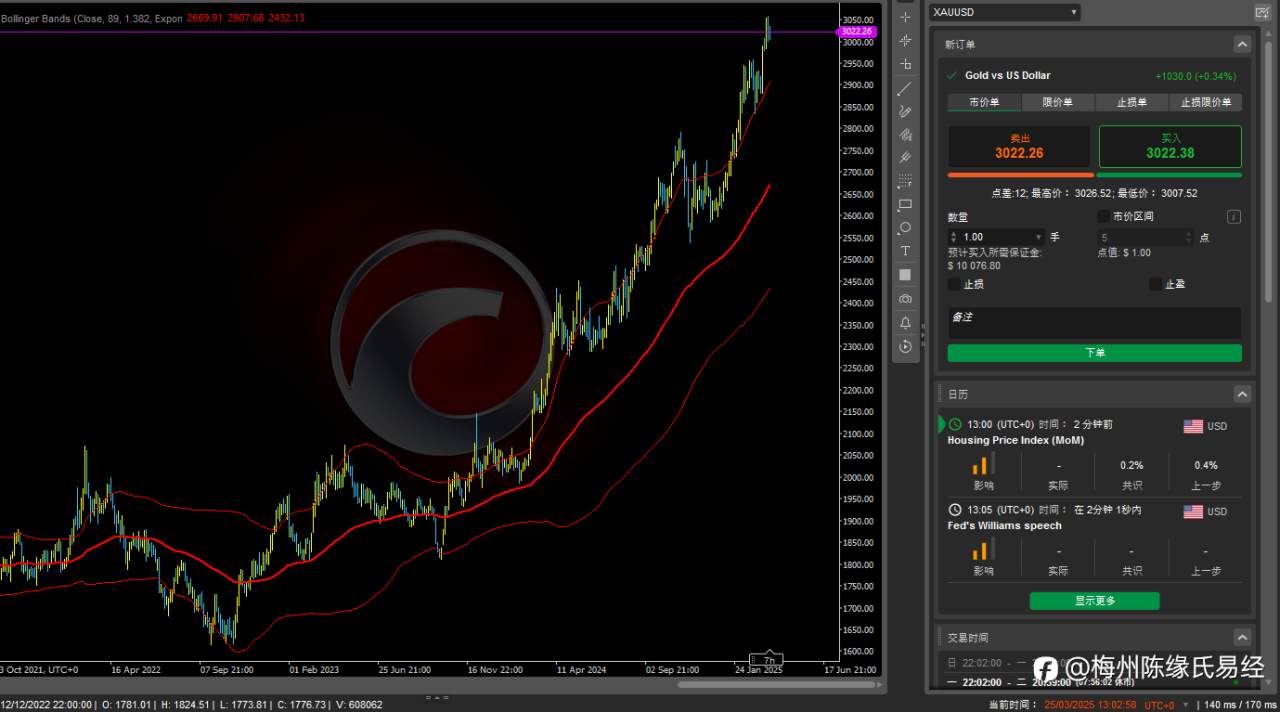This screenshot has width=1280, height=712.
Task: Open the market replay icon
Action: click(905, 346)
